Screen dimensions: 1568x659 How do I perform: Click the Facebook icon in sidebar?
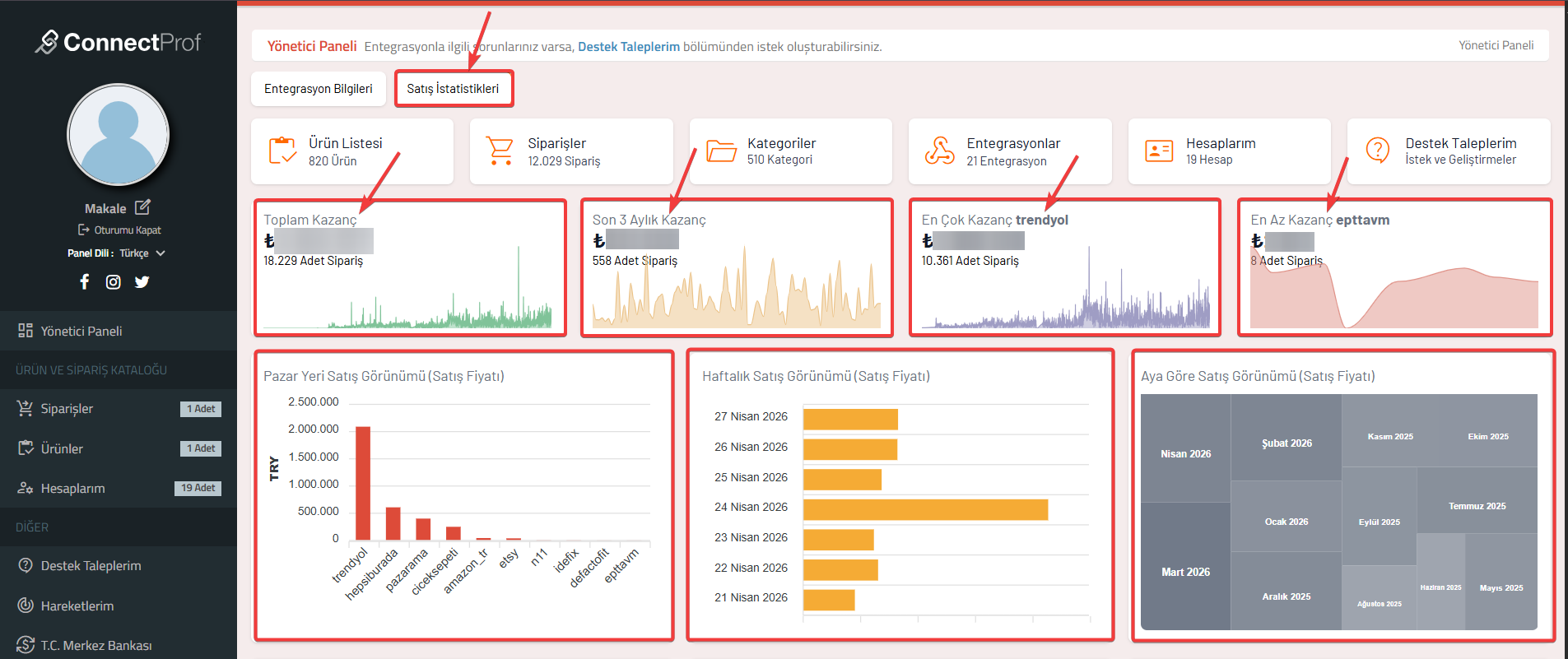click(84, 282)
